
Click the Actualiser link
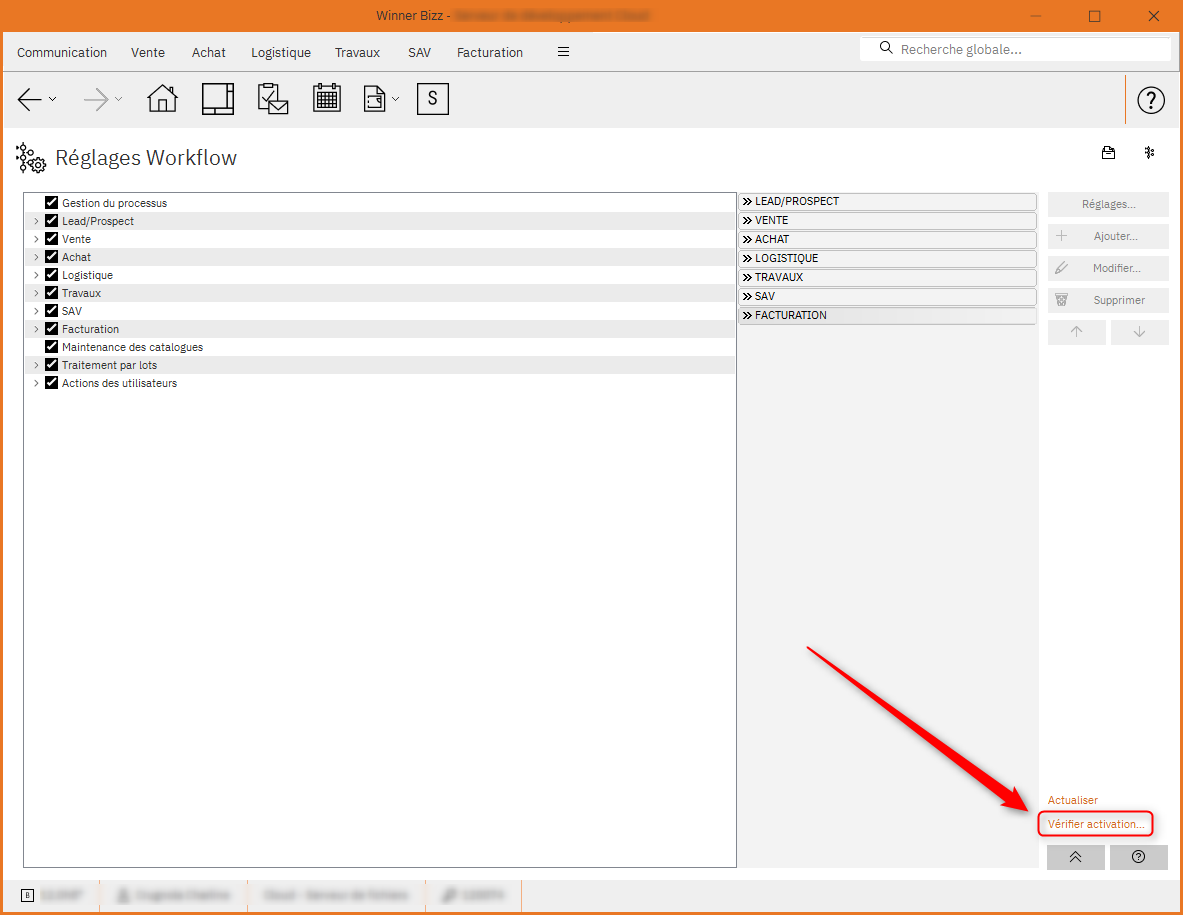pyautogui.click(x=1072, y=800)
